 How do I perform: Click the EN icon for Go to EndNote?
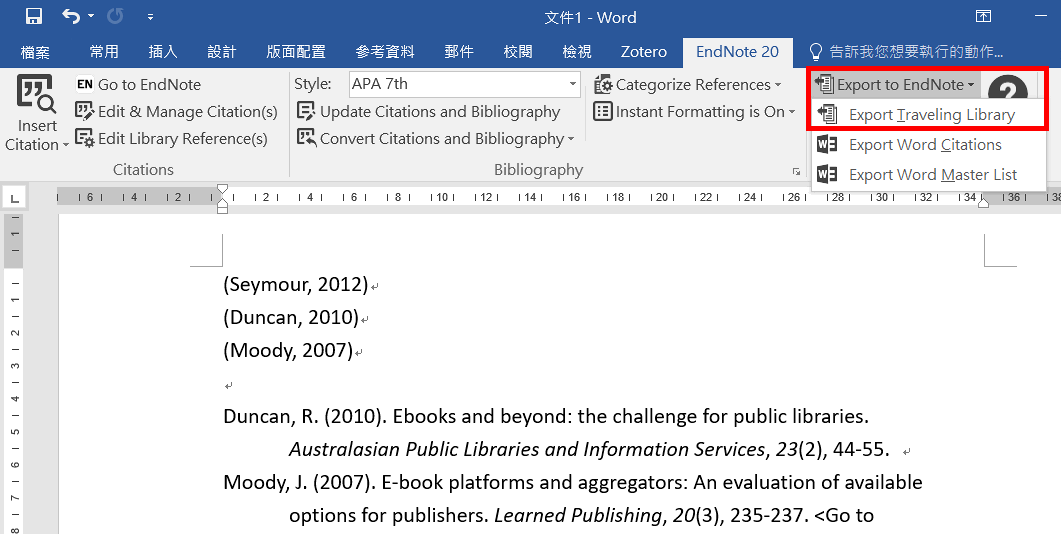click(85, 84)
